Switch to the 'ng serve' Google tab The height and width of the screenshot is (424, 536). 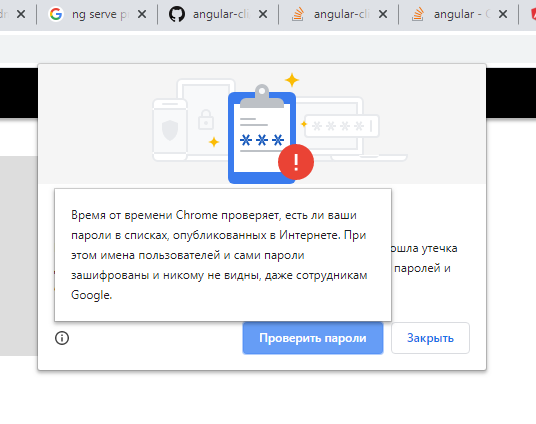tap(97, 14)
